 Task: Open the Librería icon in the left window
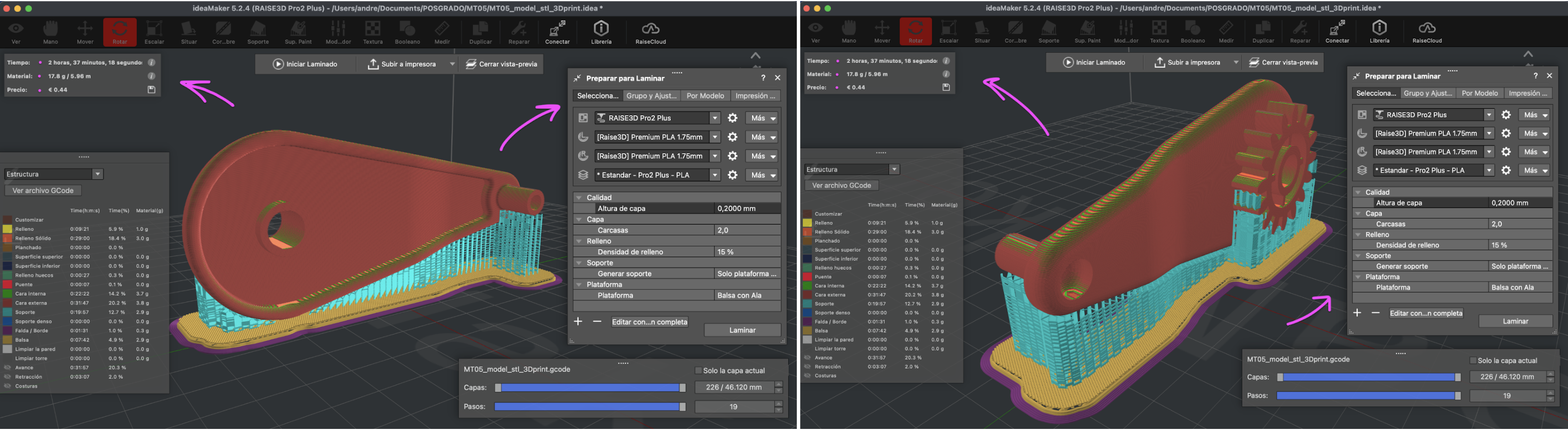[x=601, y=31]
